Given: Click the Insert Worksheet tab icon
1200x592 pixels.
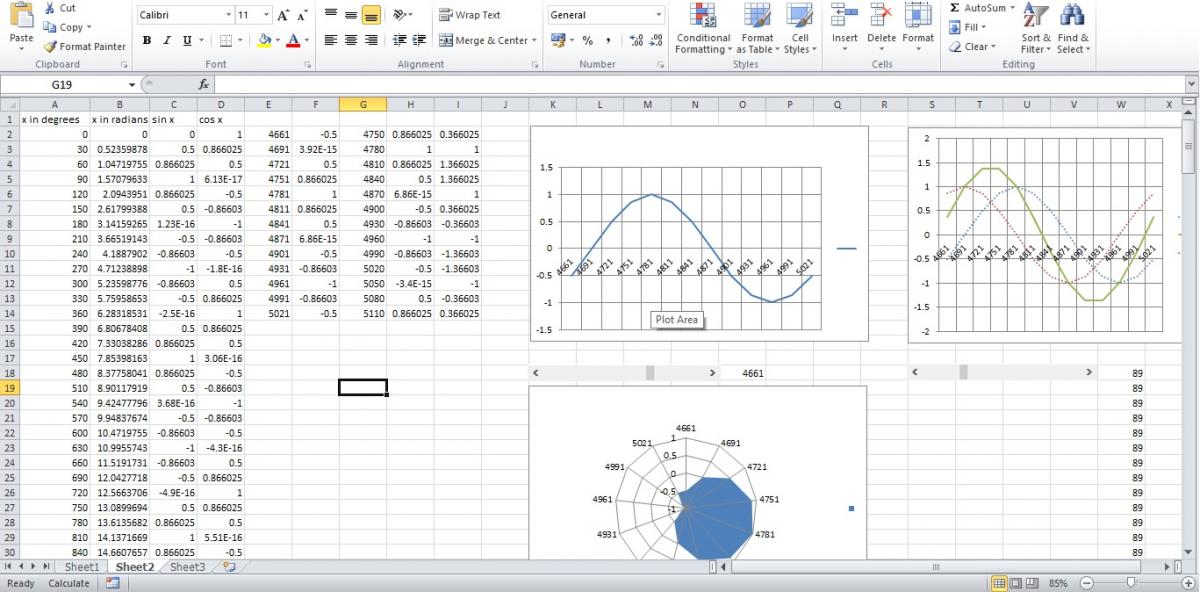Looking at the screenshot, I should (229, 567).
